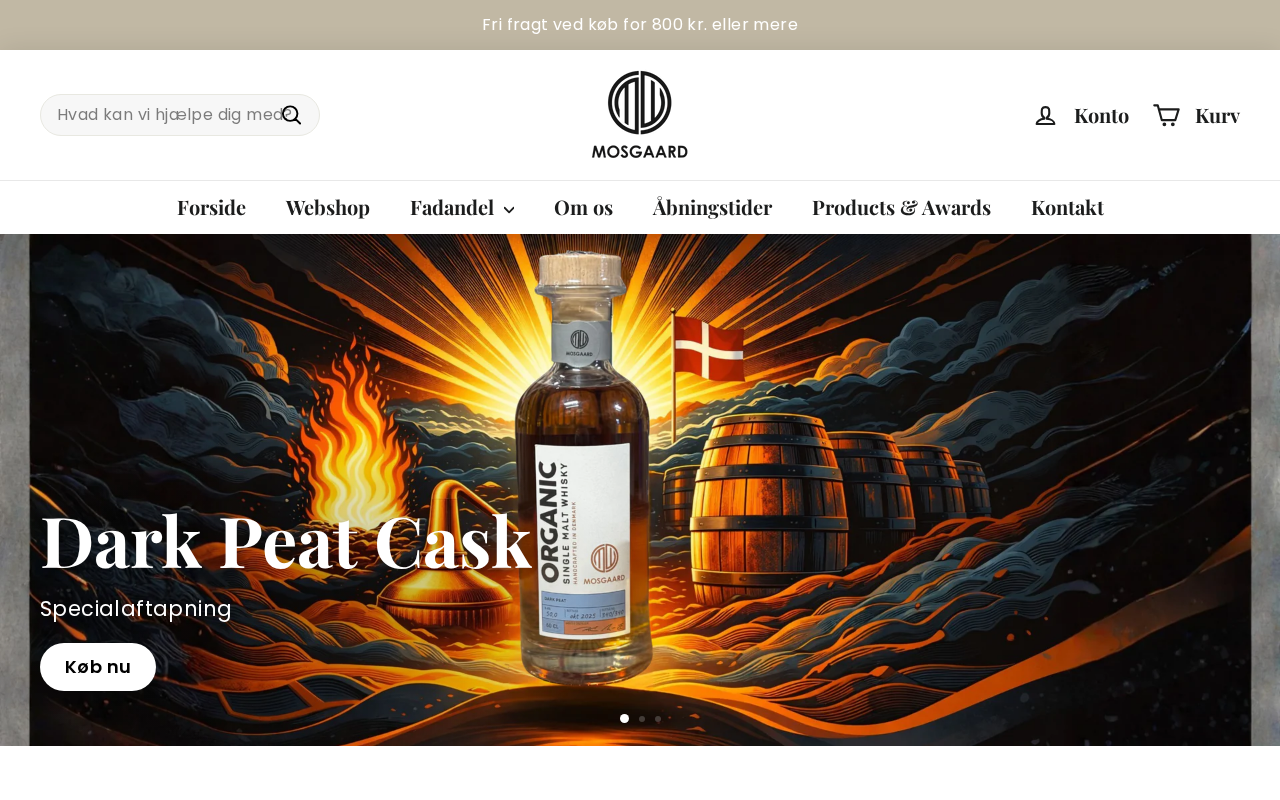1280x800 pixels.
Task: Select the first slideshow dot
Action: tap(625, 718)
